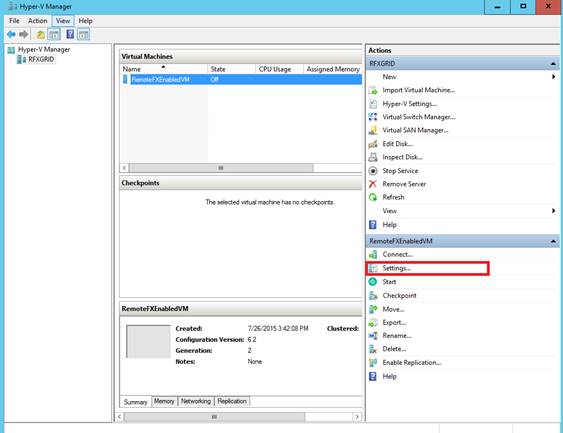Sort virtual machines by State column

[x=232, y=69]
